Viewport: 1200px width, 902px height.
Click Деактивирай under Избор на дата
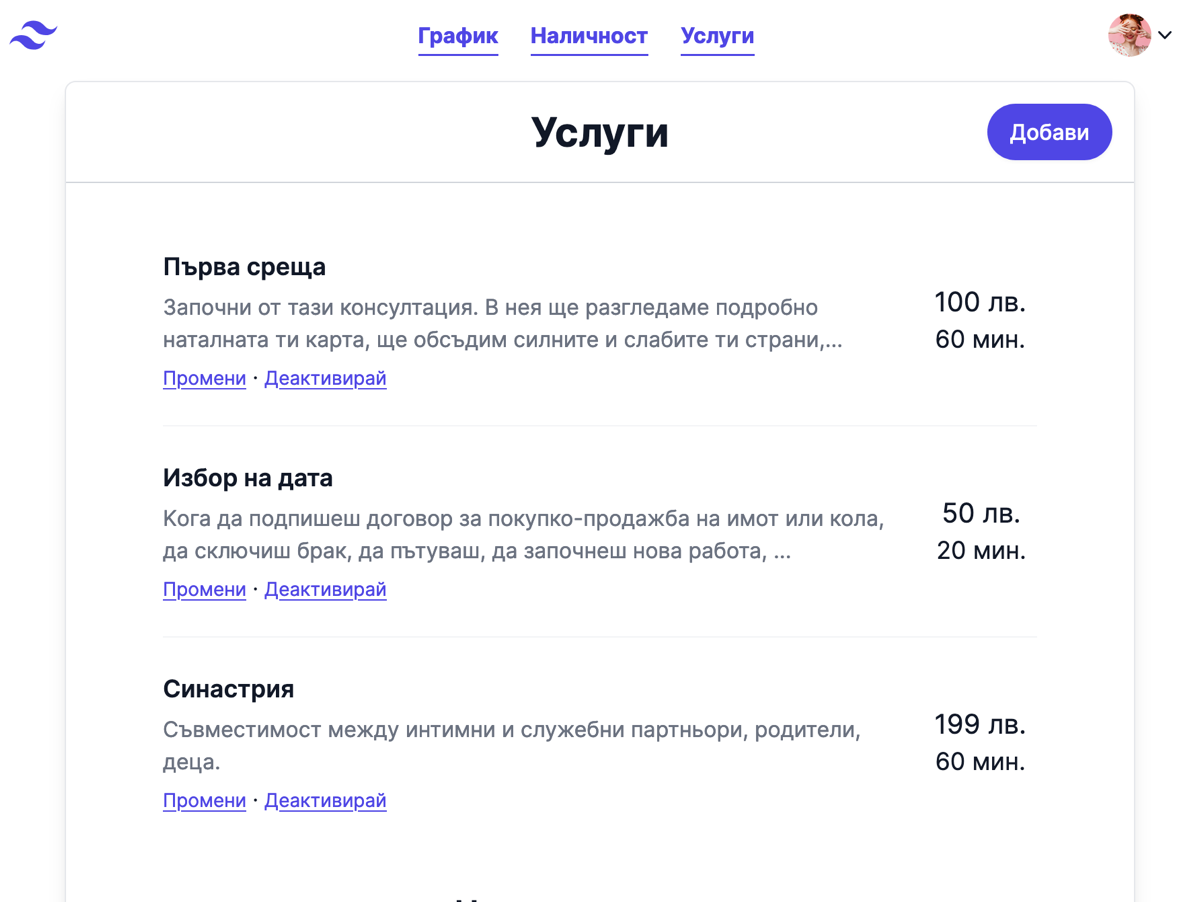tap(325, 589)
